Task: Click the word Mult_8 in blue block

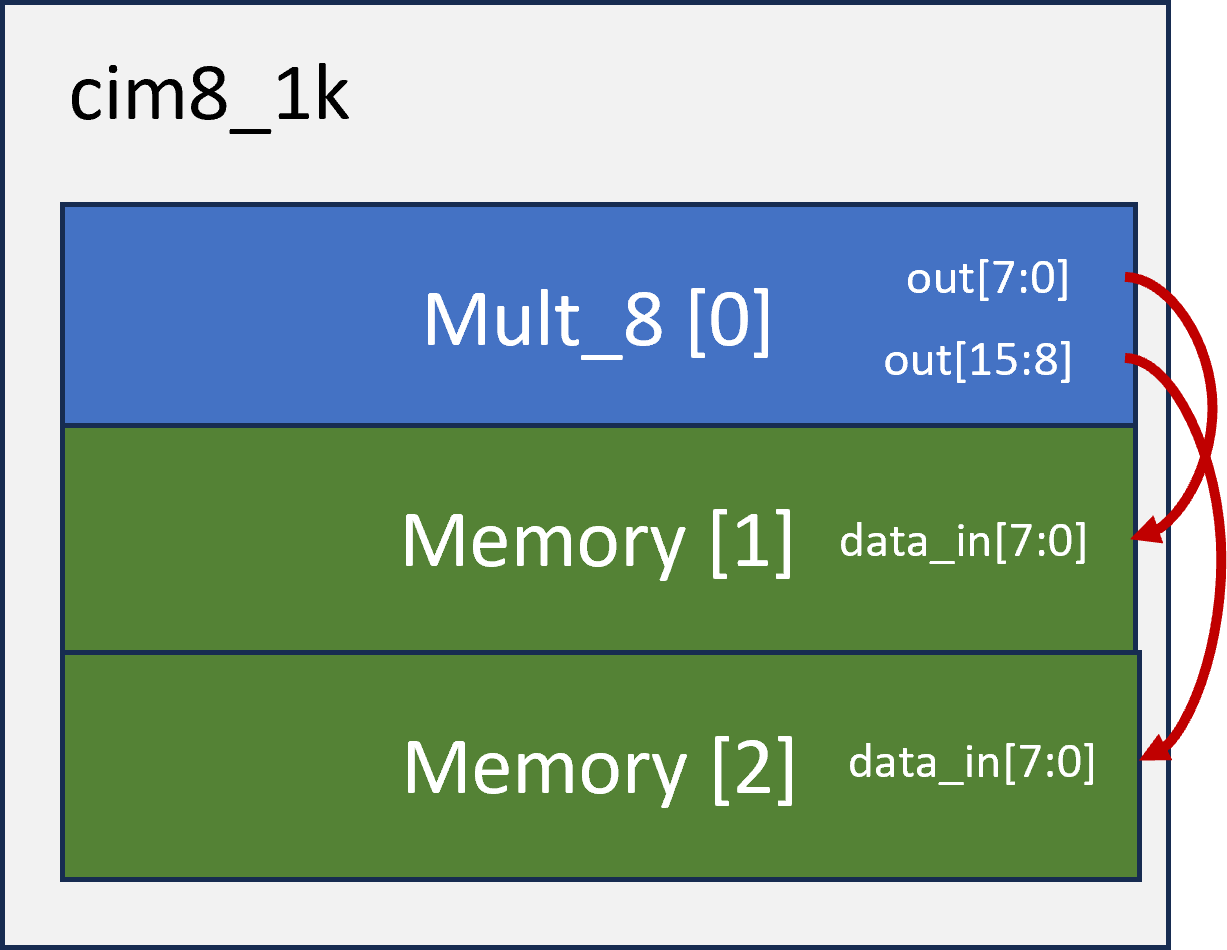Action: click(x=543, y=321)
